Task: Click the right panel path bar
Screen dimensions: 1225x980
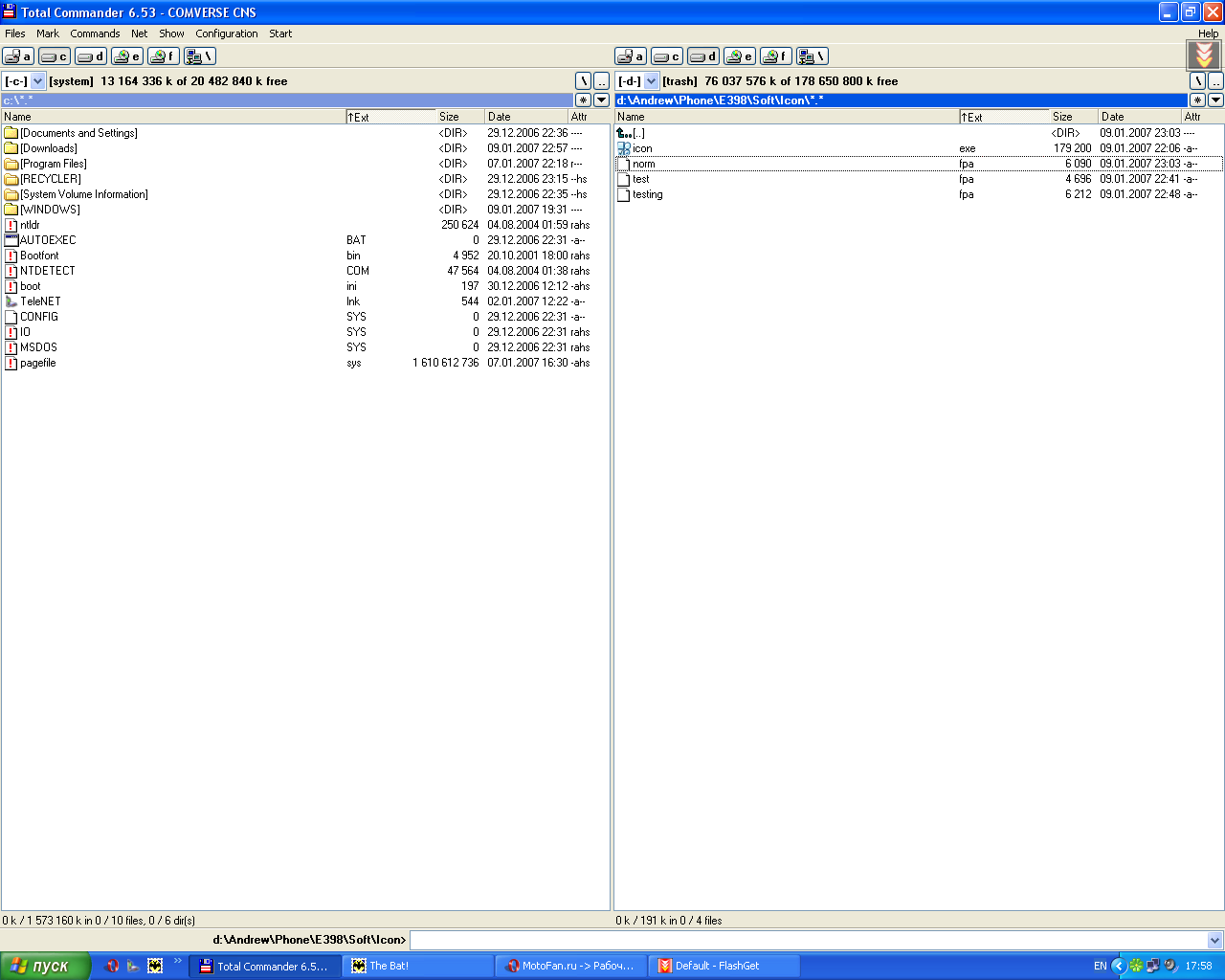Action: pyautogui.click(x=901, y=100)
